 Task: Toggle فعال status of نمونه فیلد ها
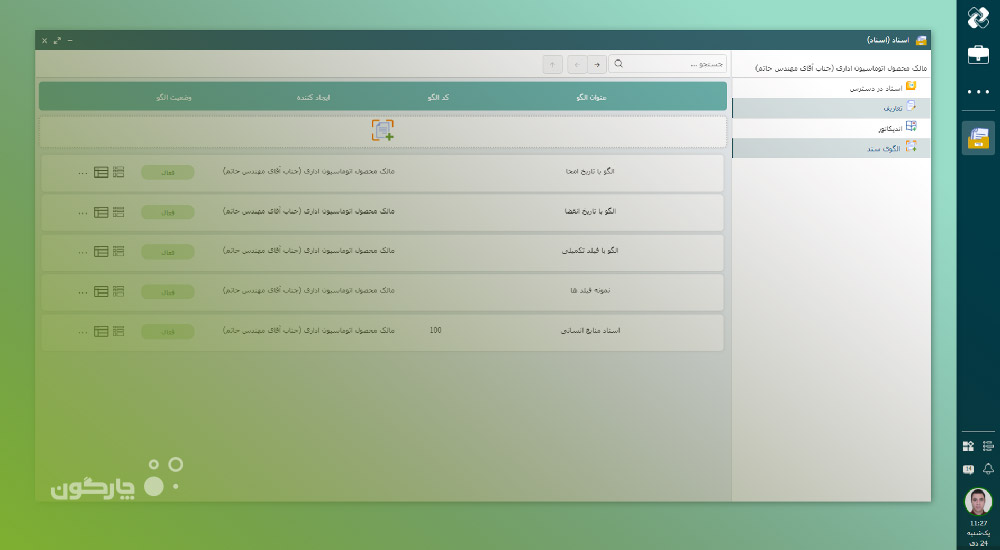[168, 292]
